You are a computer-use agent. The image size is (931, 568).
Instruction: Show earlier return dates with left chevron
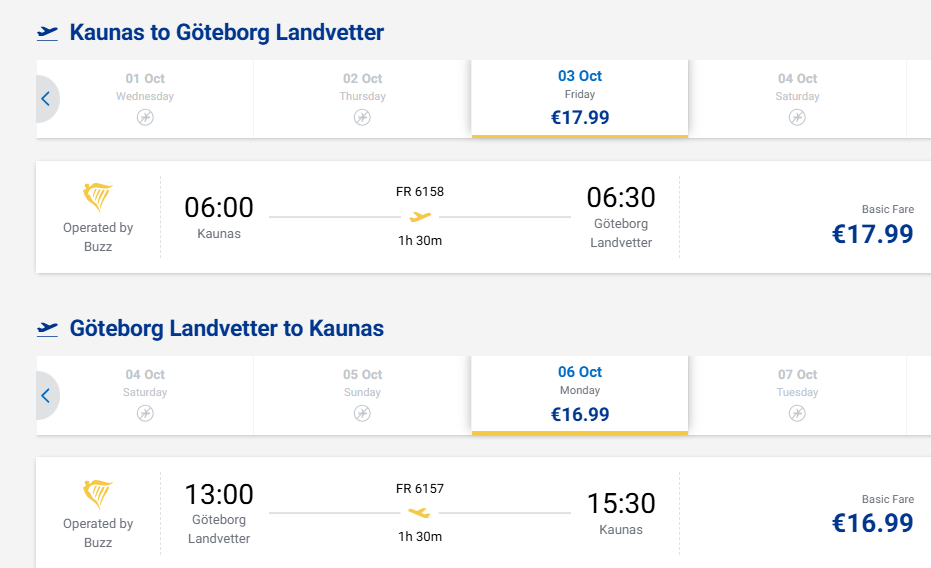pos(47,395)
